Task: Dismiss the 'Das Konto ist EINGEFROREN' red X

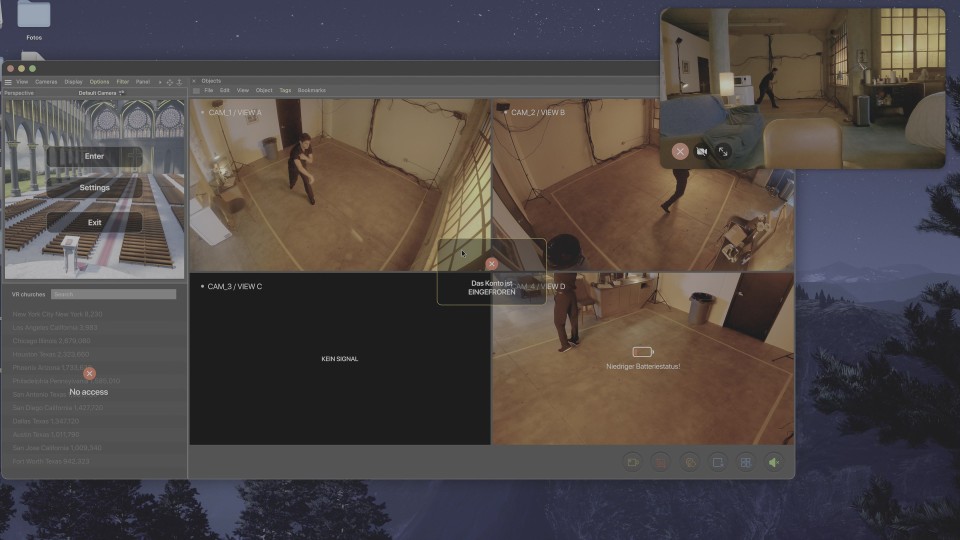Action: 492,264
